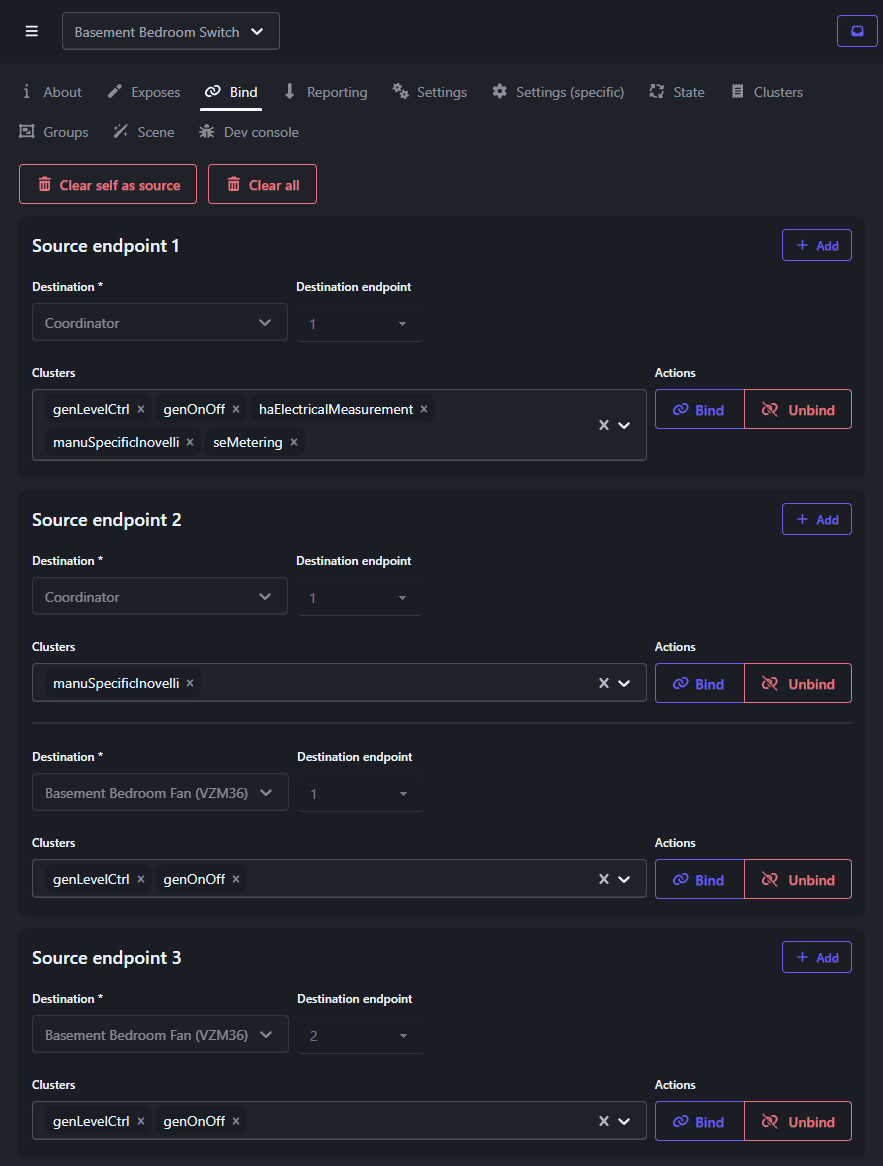Remove genOnOff tag in Source endpoint 3
This screenshot has width=883, height=1166.
click(x=236, y=1121)
